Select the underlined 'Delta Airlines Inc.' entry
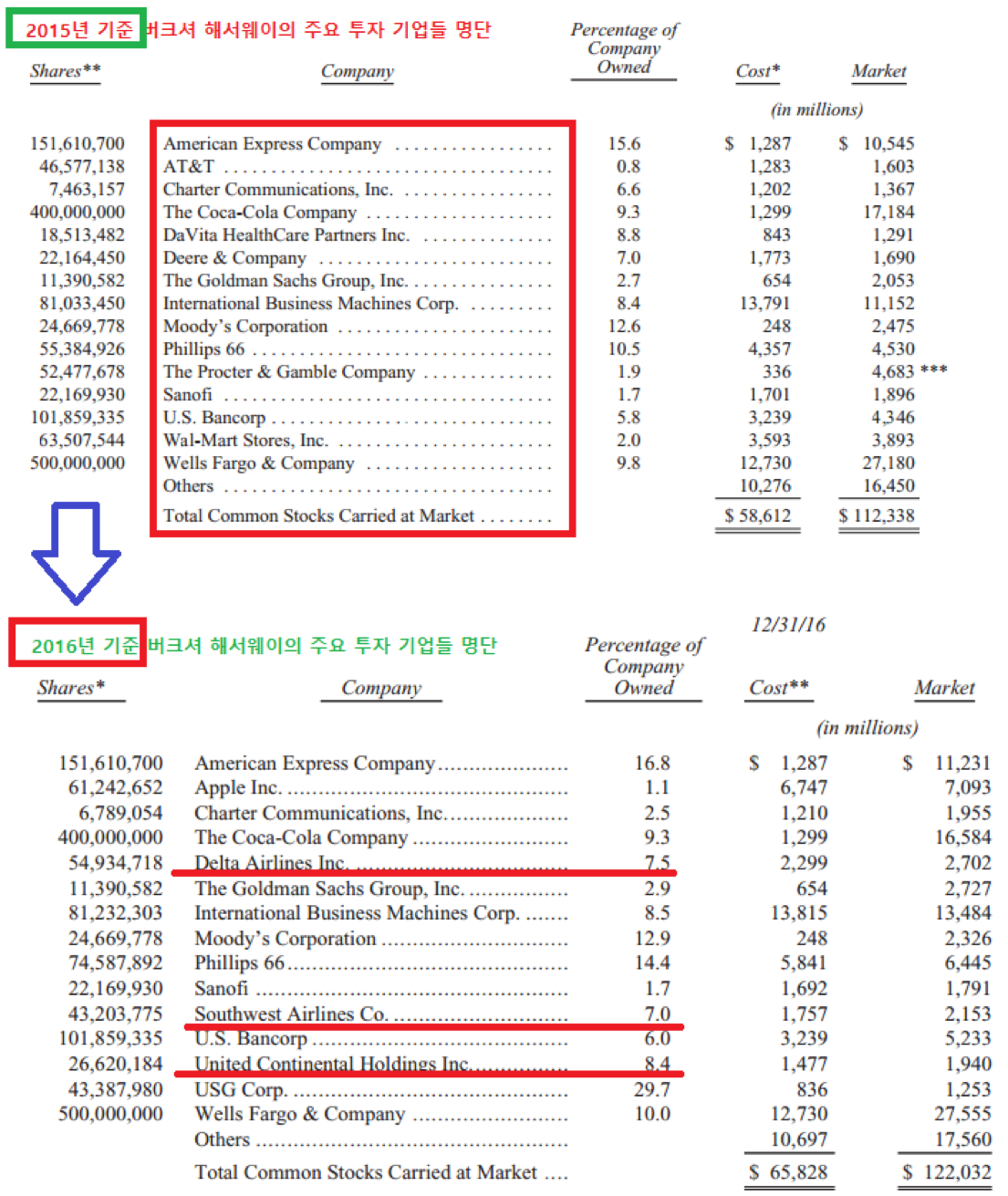Image resolution: width=1008 pixels, height=1196 pixels. (270, 862)
